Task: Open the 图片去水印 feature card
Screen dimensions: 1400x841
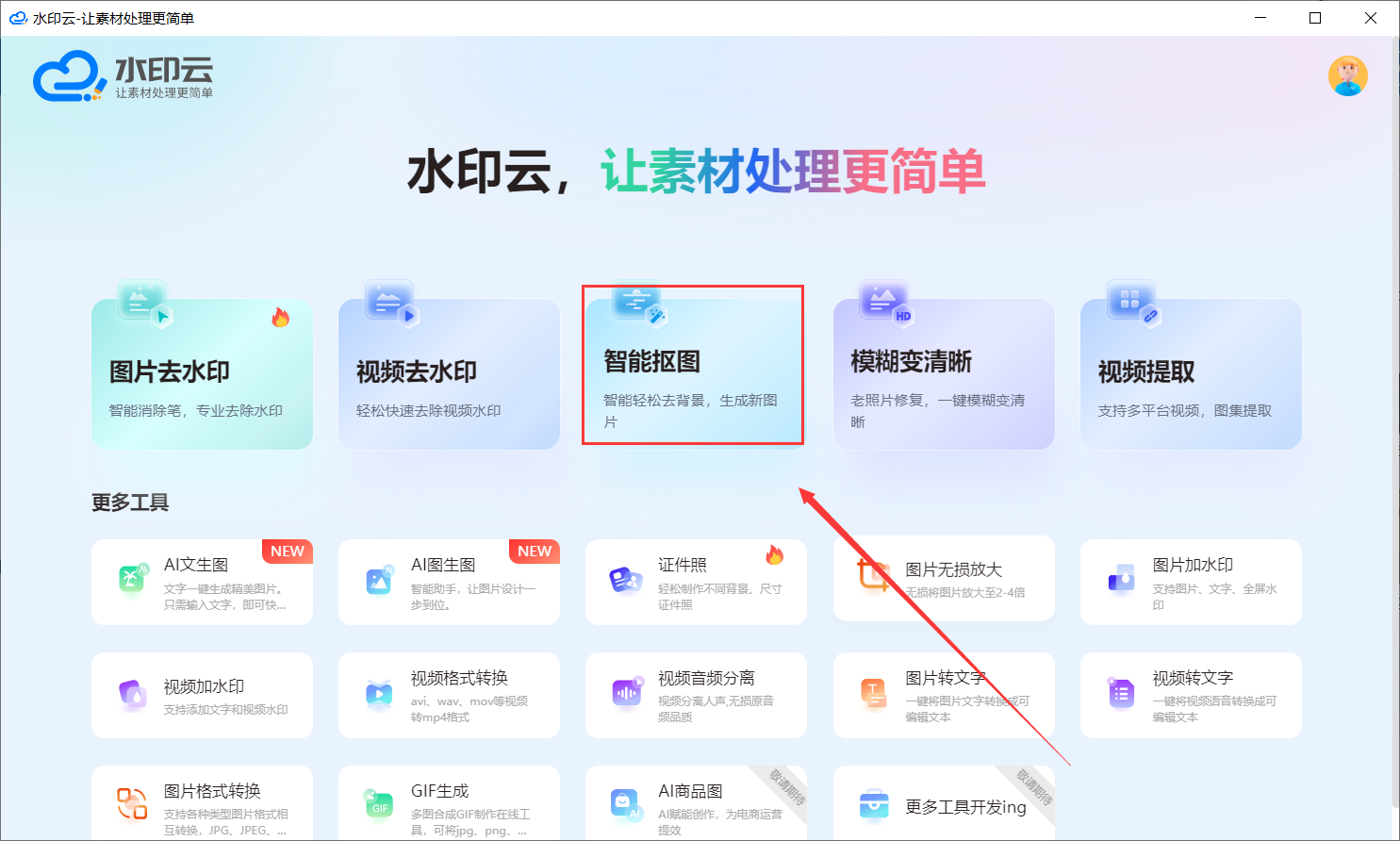Action: coord(202,373)
